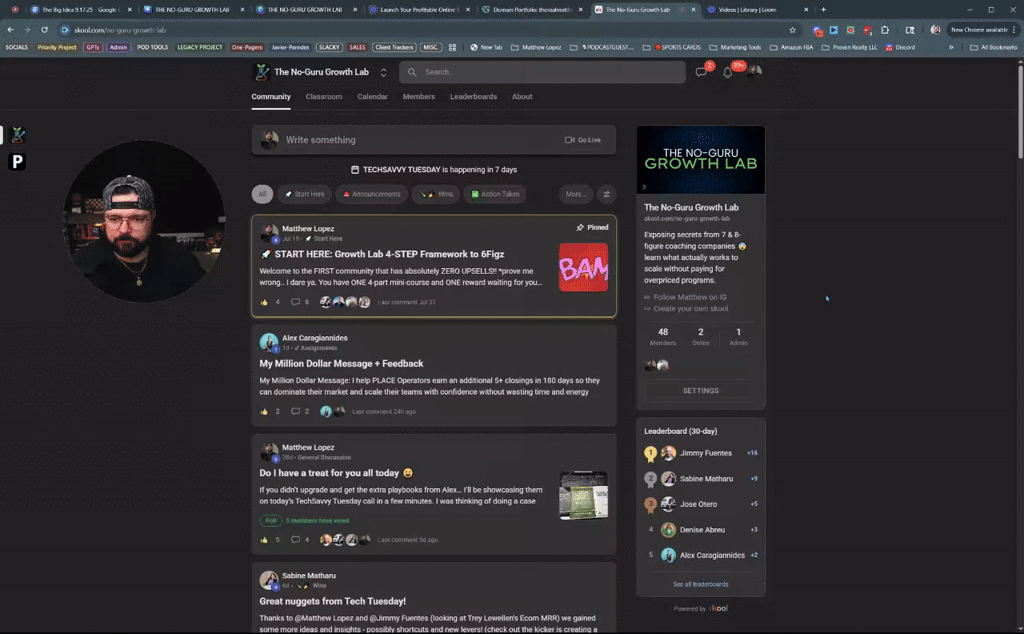The image size is (1024, 634).
Task: Click the sidebar P group icon
Action: coord(17,162)
